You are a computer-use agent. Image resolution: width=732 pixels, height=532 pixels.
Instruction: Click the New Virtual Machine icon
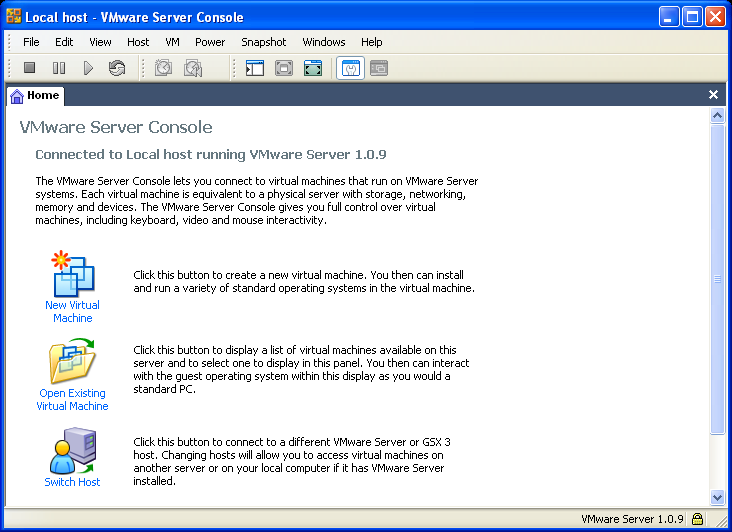click(73, 274)
